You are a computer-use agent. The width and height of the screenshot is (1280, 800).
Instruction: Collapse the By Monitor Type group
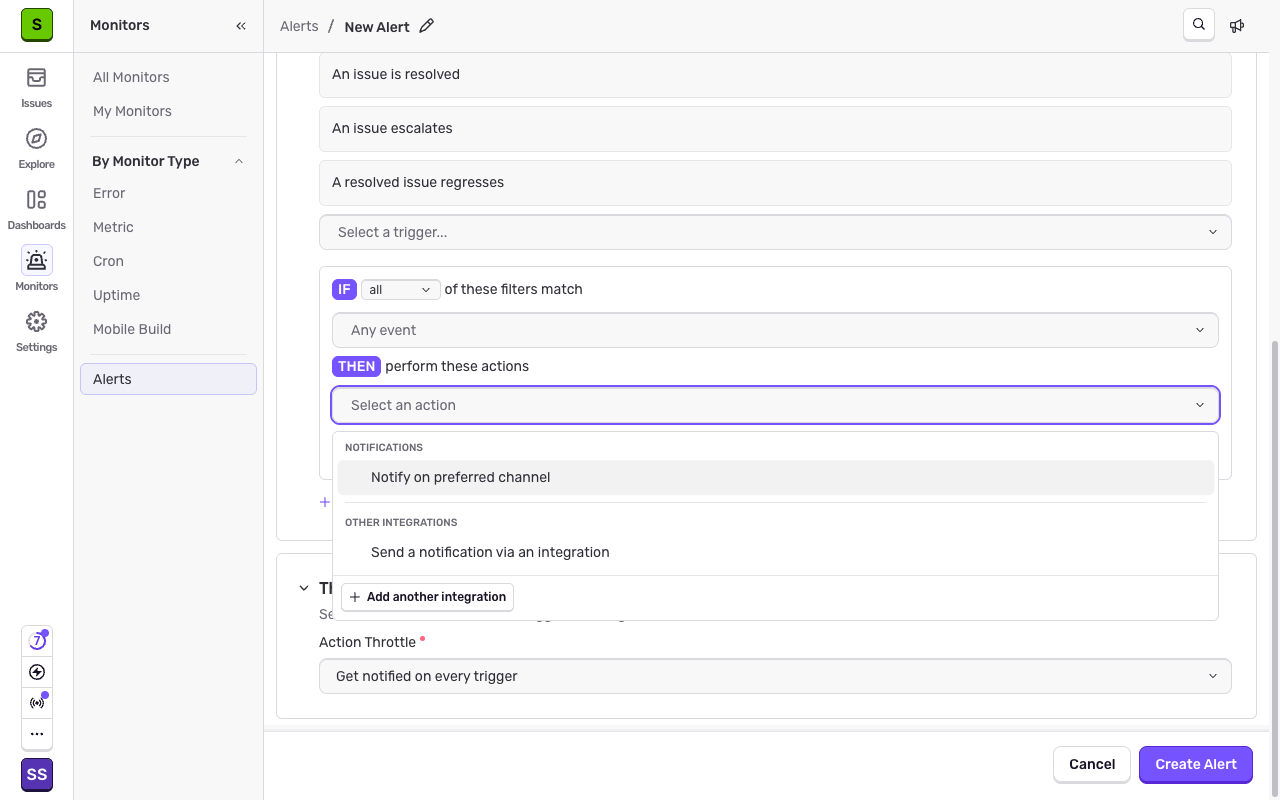168,161
